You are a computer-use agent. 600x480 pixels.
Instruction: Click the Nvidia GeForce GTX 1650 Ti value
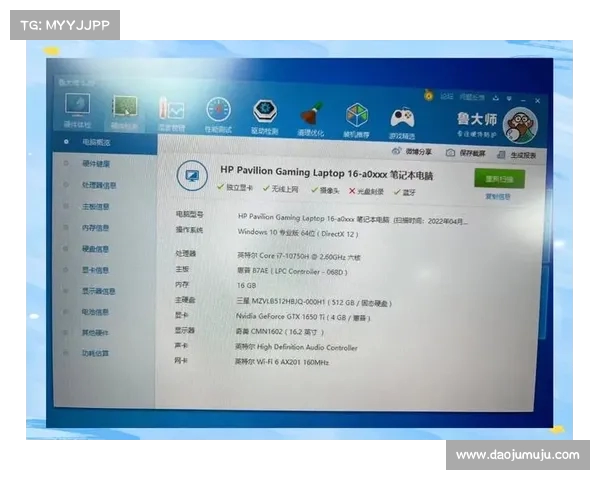303,317
